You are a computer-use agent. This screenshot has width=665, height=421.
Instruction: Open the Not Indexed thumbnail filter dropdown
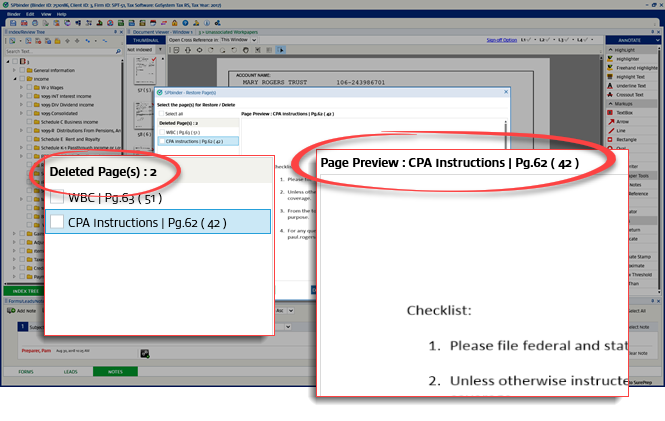[x=160, y=50]
